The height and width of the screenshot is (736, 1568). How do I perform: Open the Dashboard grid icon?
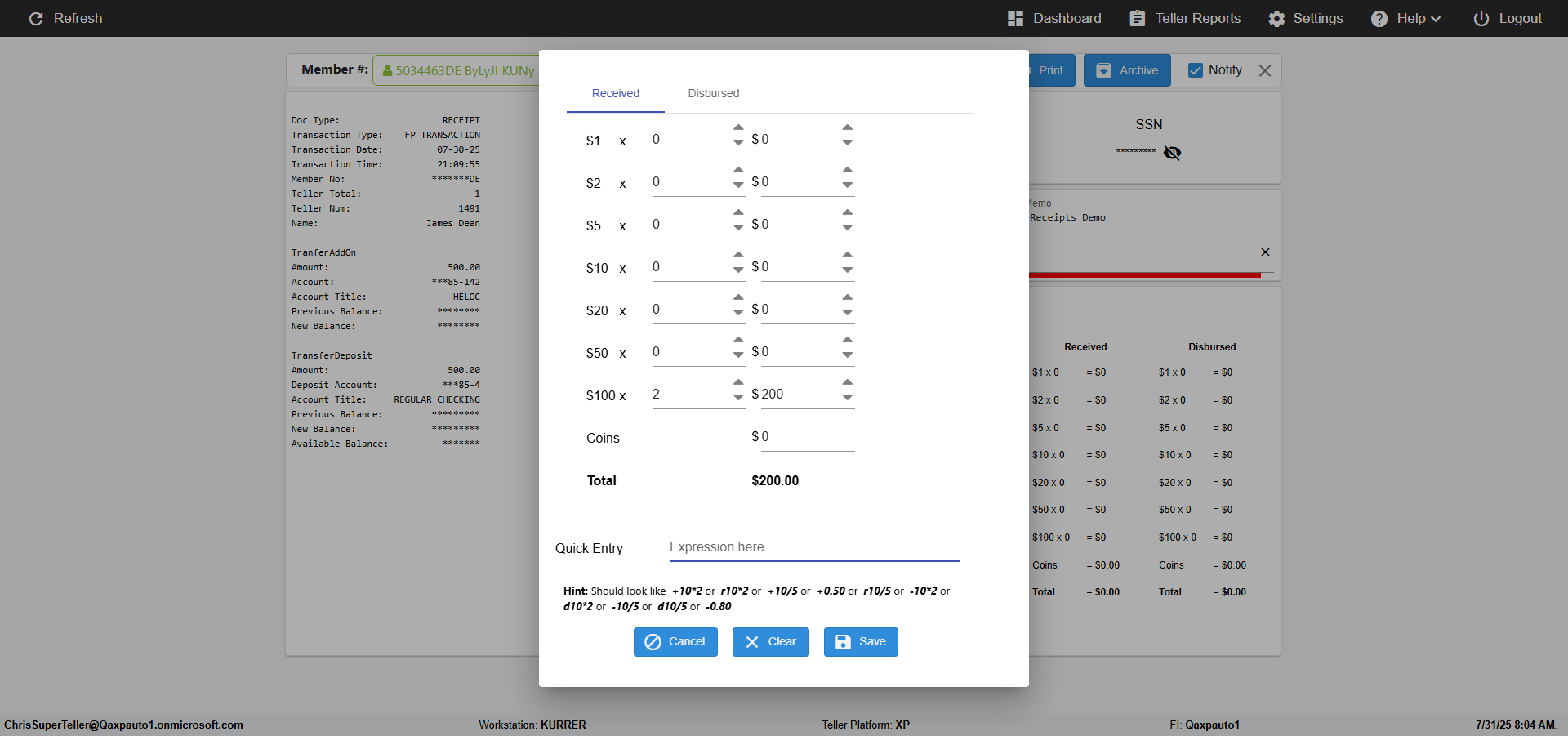pyautogui.click(x=1015, y=18)
